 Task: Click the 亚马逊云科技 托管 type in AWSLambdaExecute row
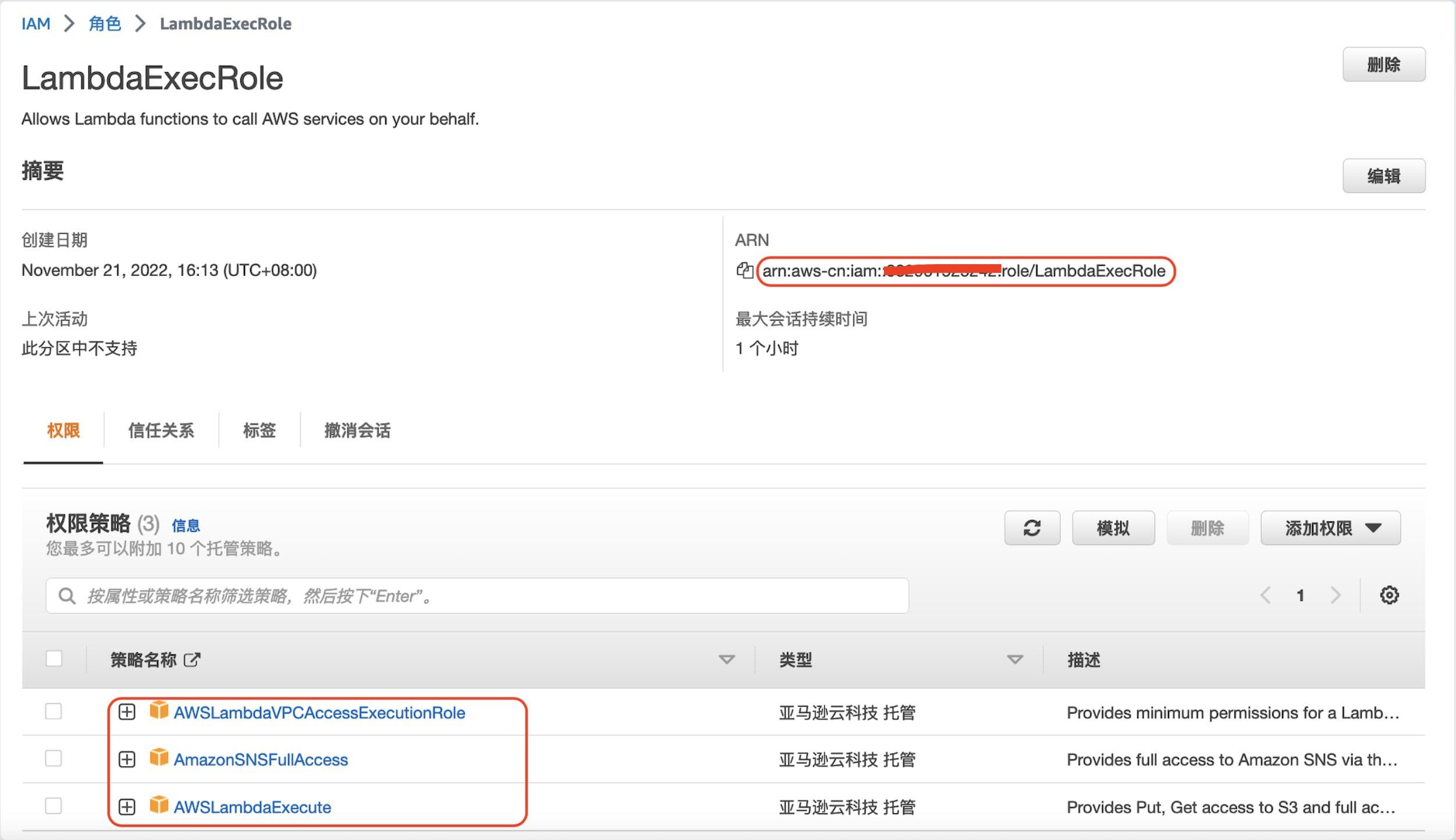point(847,807)
